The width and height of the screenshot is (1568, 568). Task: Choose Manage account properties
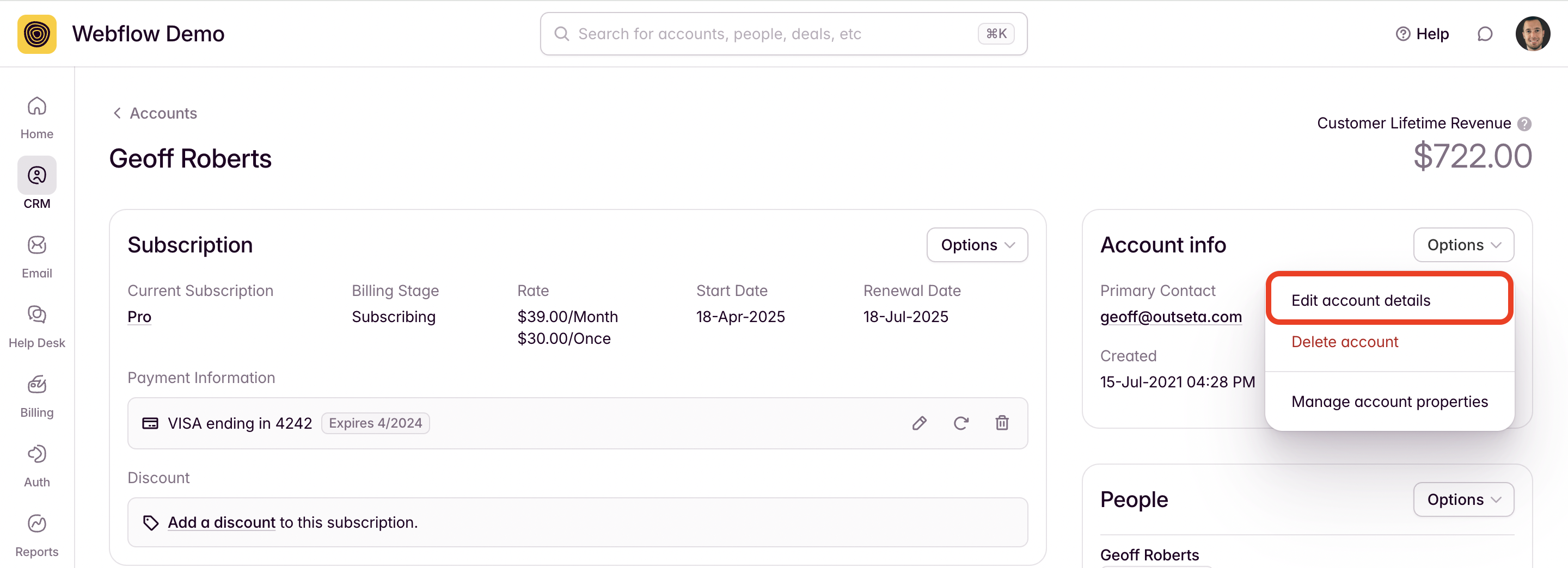pyautogui.click(x=1389, y=402)
